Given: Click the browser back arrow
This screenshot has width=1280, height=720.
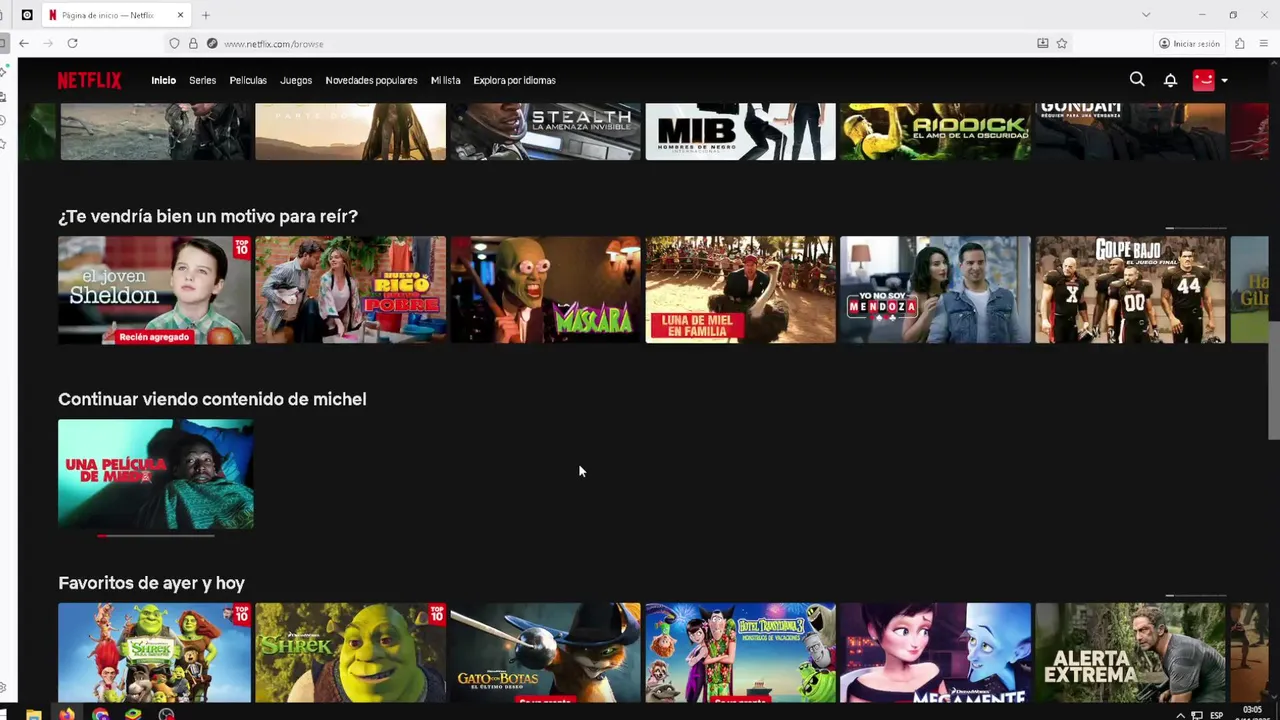Looking at the screenshot, I should coord(24,43).
